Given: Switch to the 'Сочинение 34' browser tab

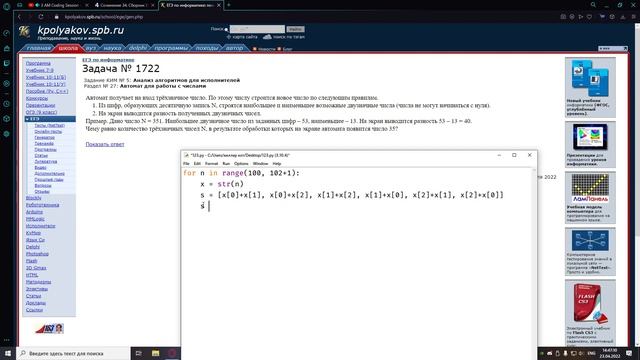Looking at the screenshot, I should pyautogui.click(x=122, y=5).
